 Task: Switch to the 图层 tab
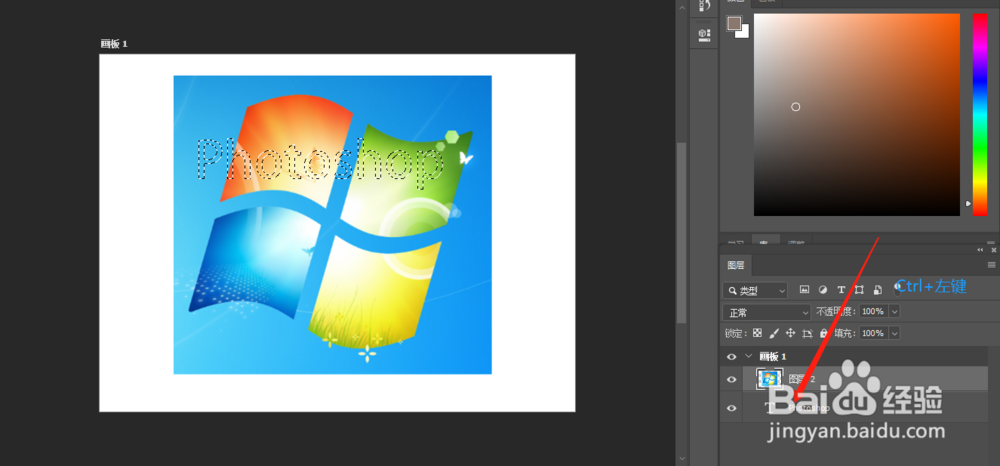[736, 265]
